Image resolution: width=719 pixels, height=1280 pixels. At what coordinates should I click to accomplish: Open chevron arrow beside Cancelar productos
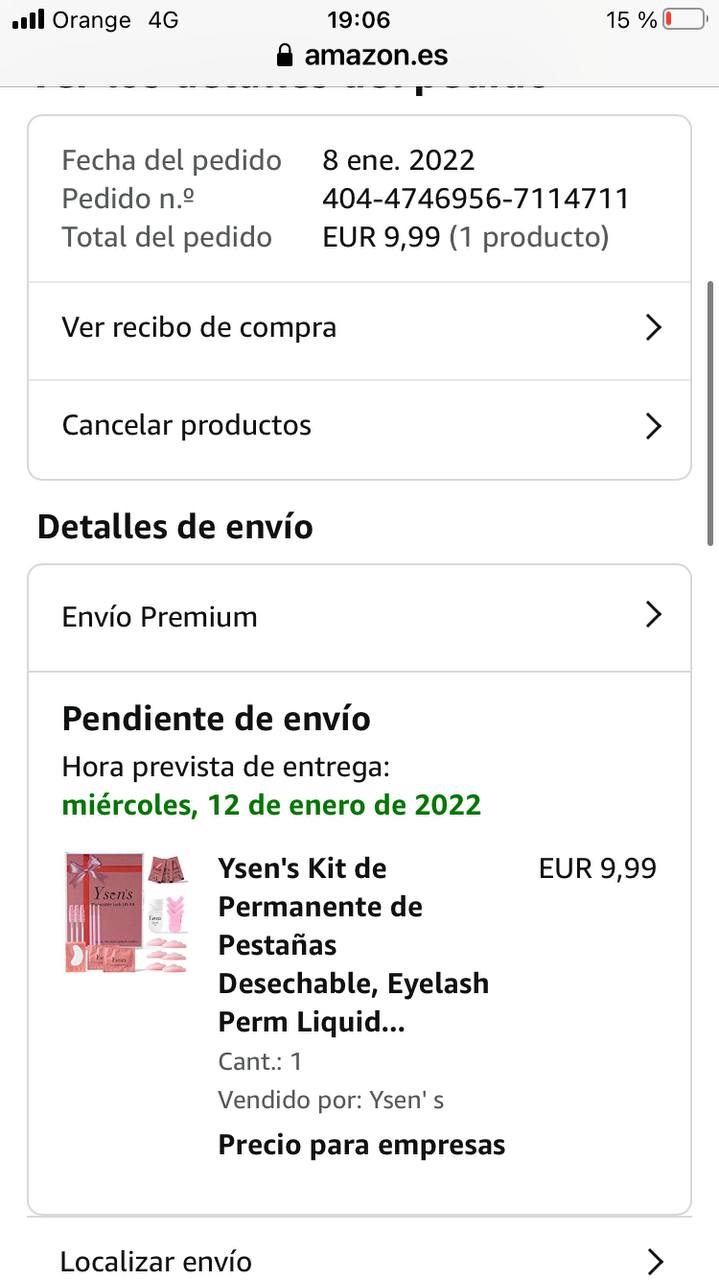pyautogui.click(x=654, y=426)
